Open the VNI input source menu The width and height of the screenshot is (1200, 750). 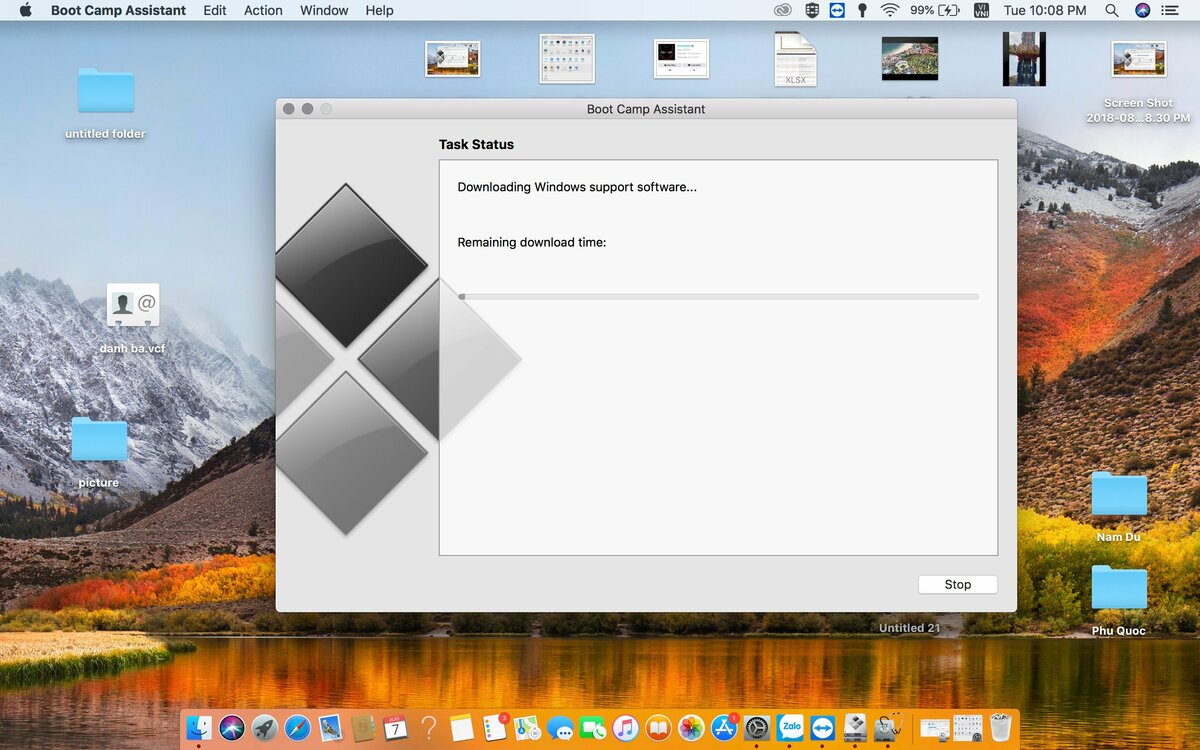981,10
